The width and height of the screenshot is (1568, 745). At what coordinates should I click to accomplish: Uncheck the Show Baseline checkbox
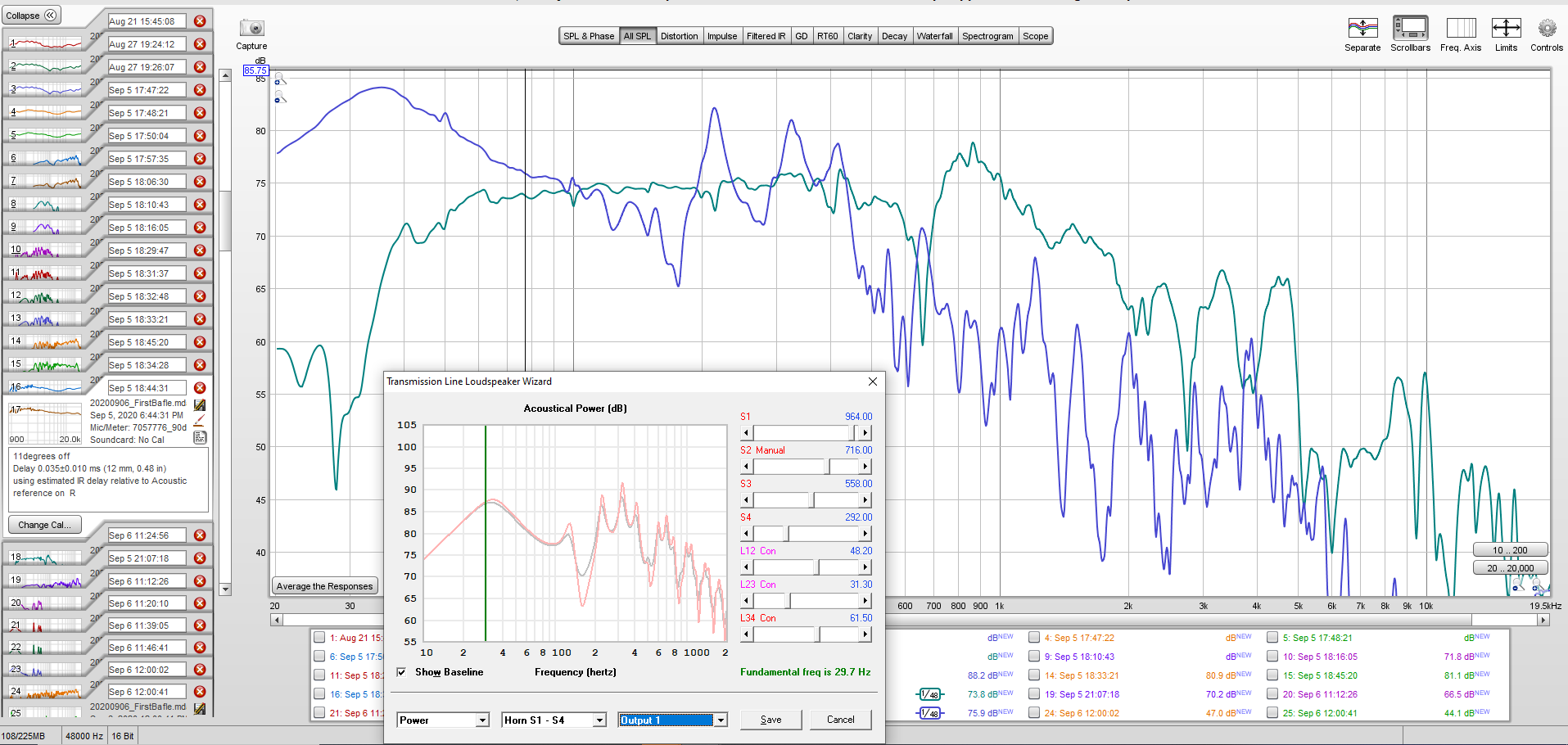click(x=401, y=672)
